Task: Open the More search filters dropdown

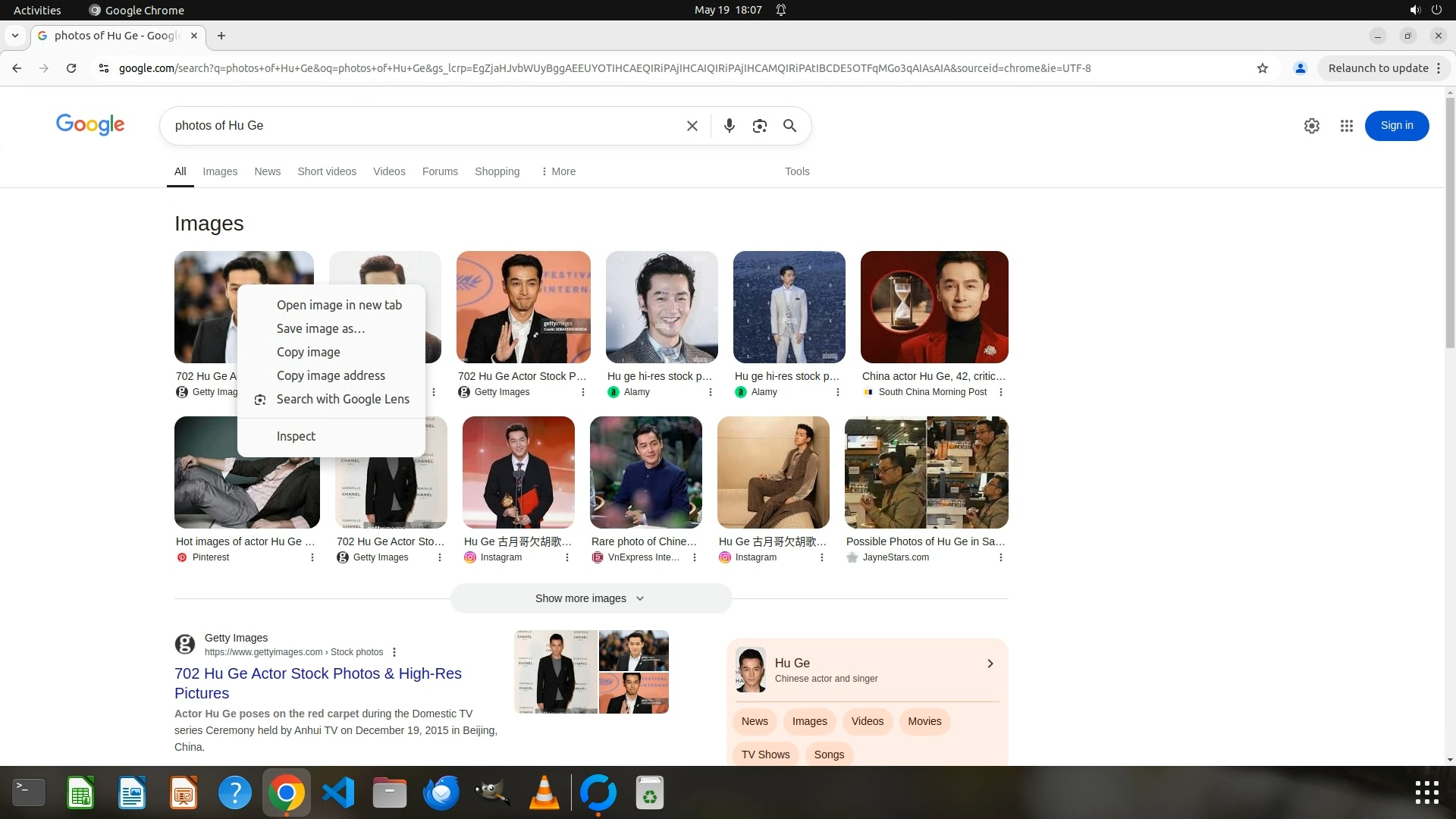Action: 558,171
